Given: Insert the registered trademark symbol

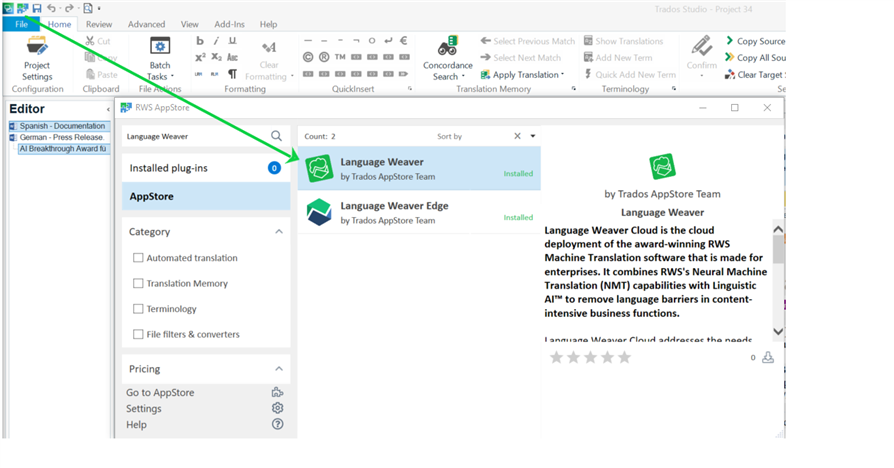Looking at the screenshot, I should point(324,57).
